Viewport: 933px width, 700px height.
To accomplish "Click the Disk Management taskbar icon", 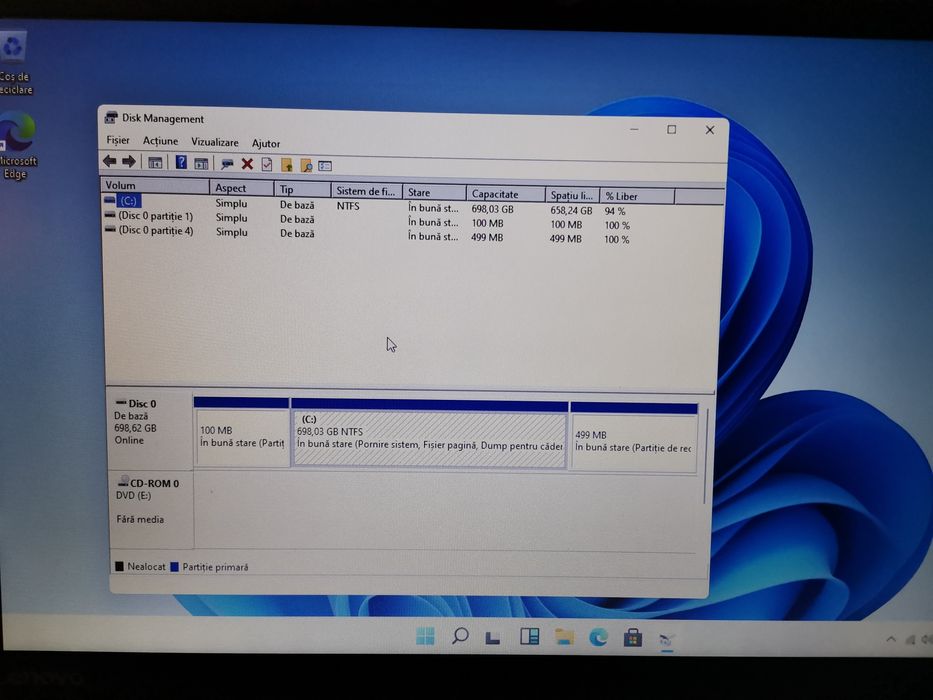I will tap(666, 640).
